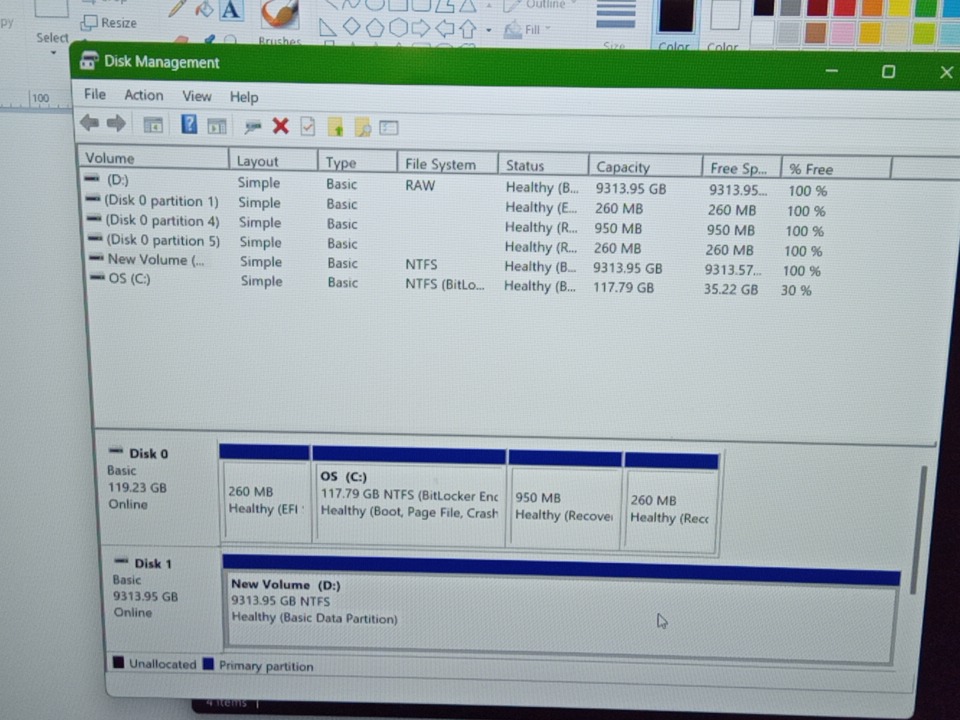Image resolution: width=960 pixels, height=720 pixels.
Task: Choose the lime palette color in Paint
Action: 923,33
